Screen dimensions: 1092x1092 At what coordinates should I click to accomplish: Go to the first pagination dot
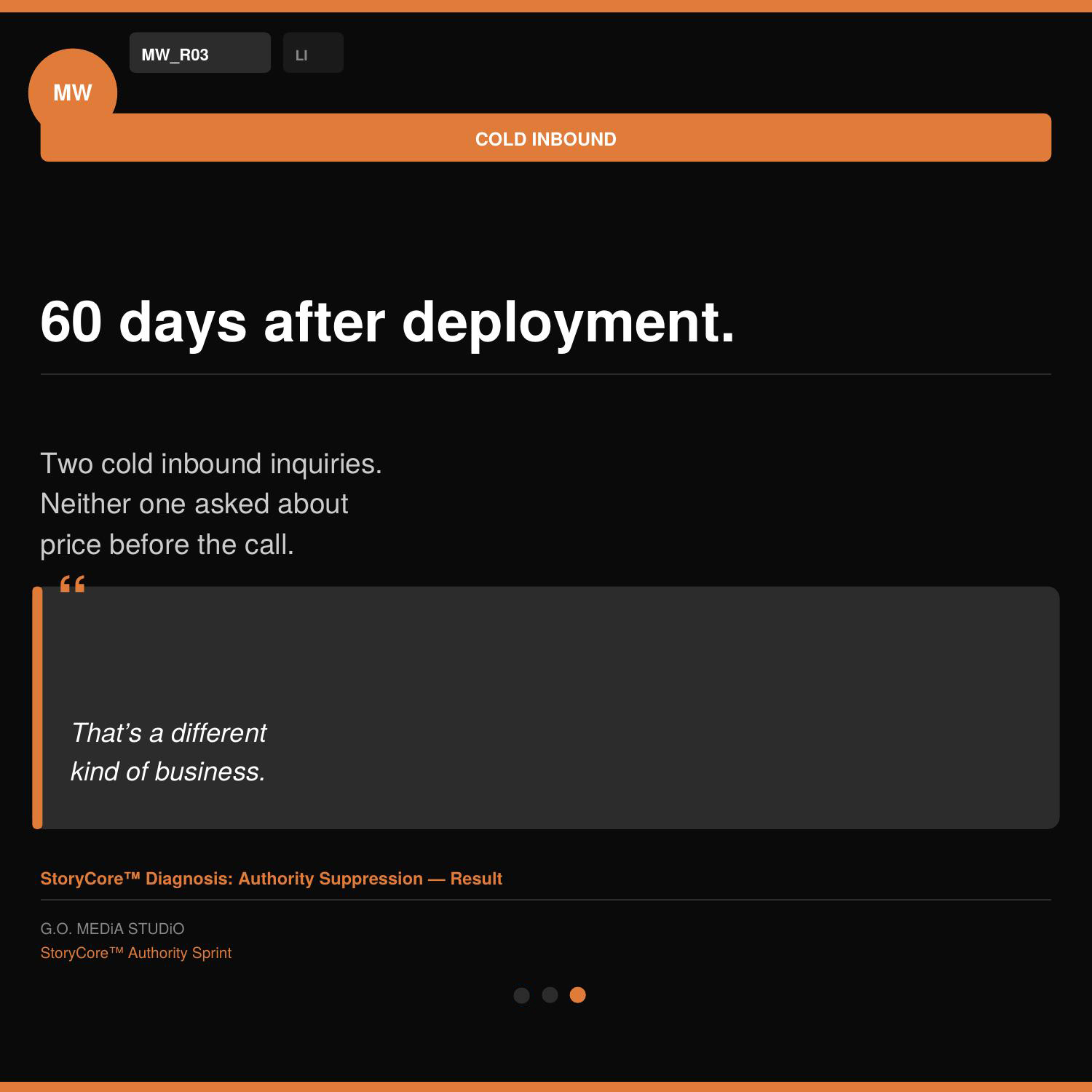point(521,995)
